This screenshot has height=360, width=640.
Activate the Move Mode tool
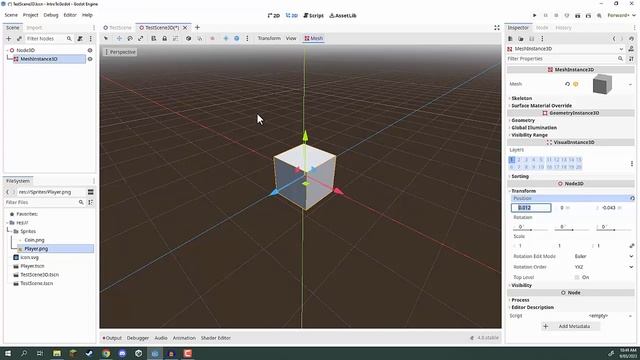[119, 38]
